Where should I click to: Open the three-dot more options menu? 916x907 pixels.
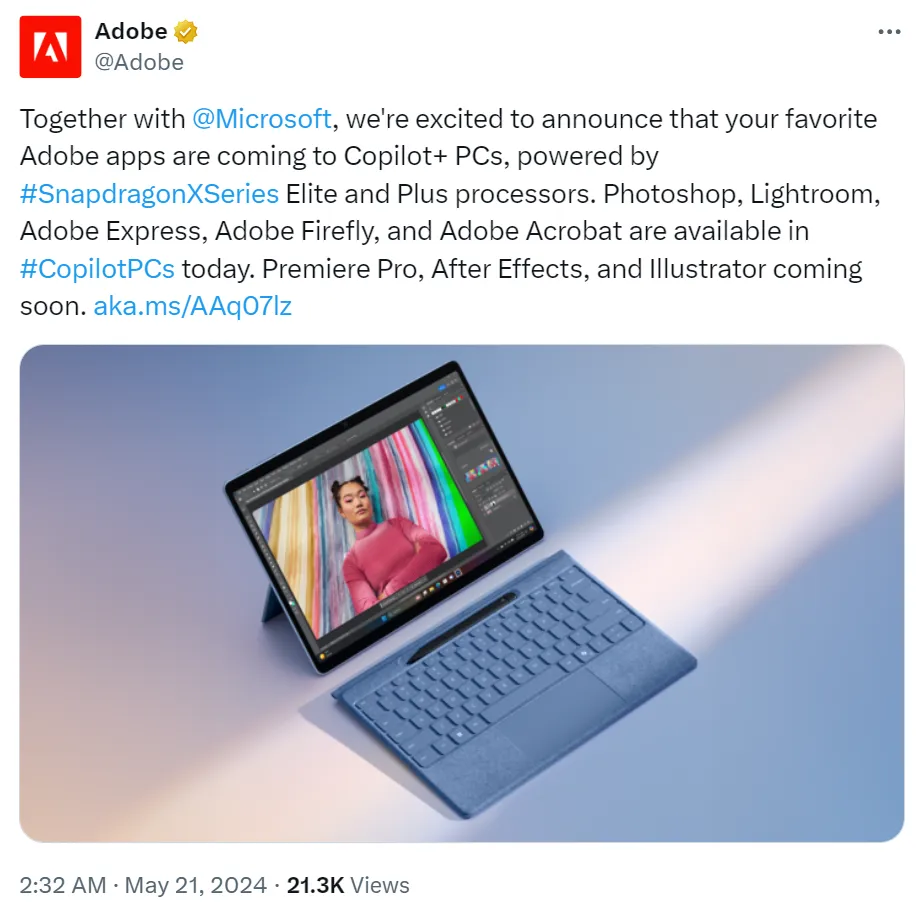pyautogui.click(x=889, y=32)
